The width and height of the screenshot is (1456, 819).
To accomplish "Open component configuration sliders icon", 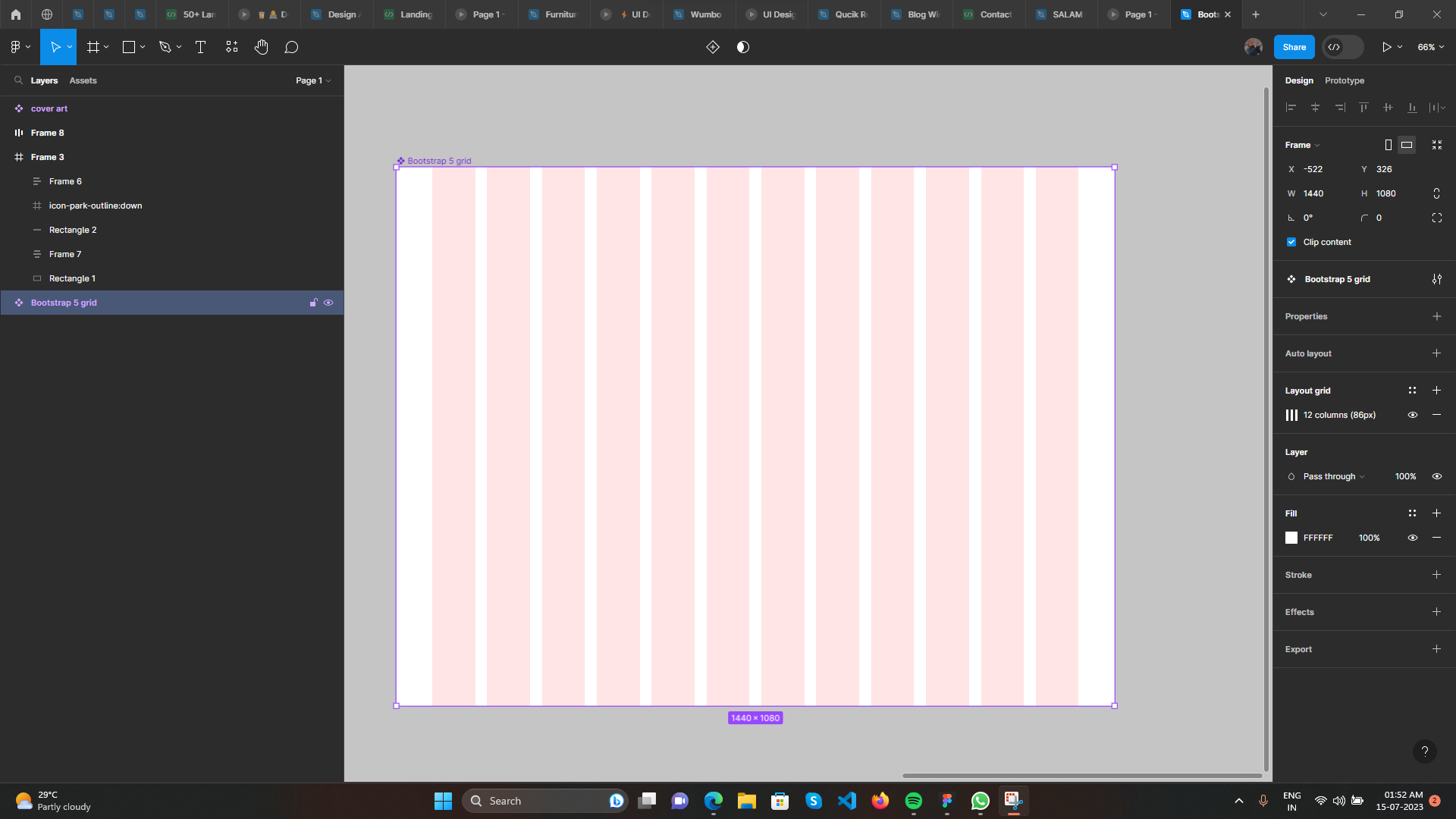I will click(1437, 279).
